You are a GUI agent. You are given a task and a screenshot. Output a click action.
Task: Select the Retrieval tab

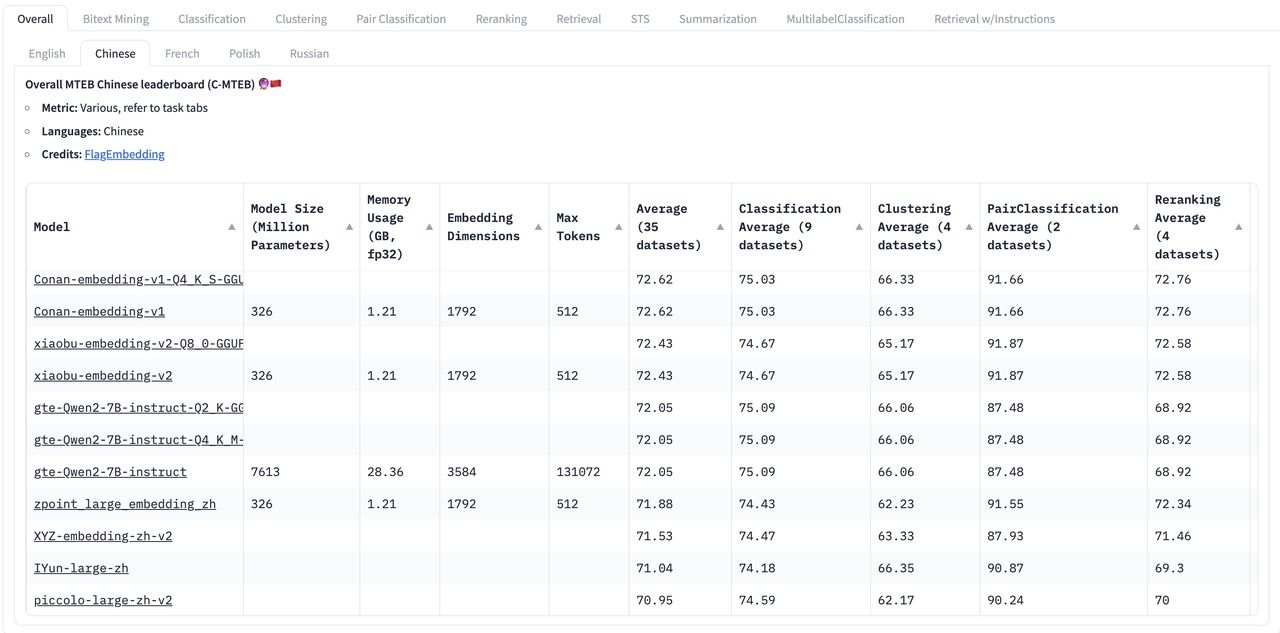coord(579,19)
